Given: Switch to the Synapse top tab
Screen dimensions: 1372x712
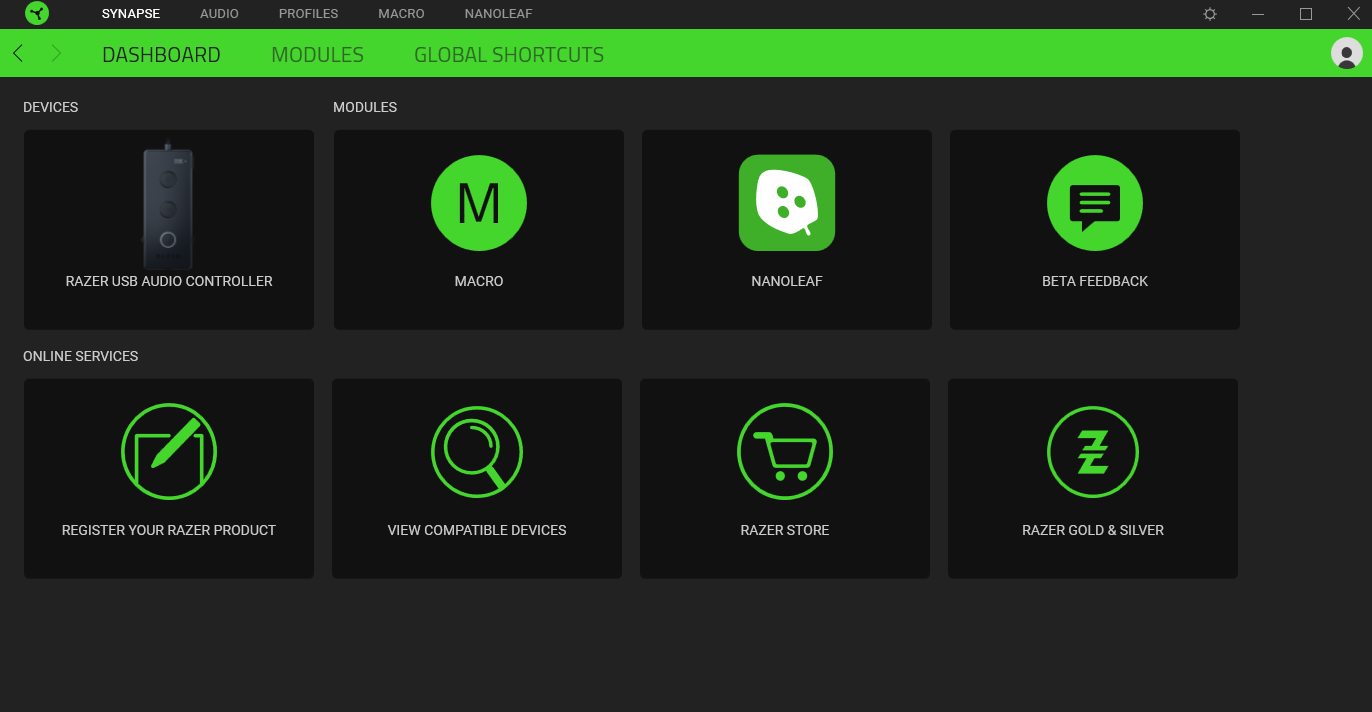Looking at the screenshot, I should [131, 14].
